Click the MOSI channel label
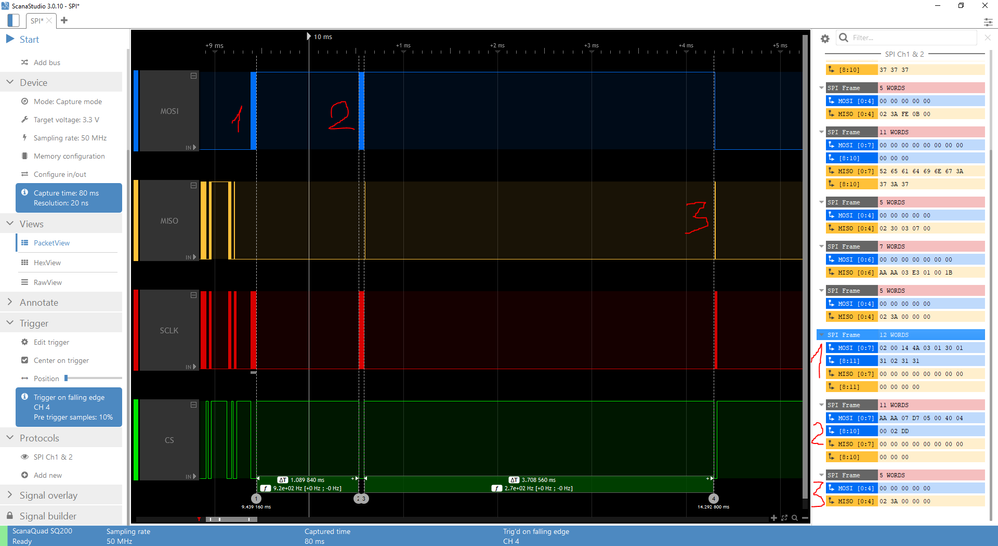 pyautogui.click(x=169, y=111)
